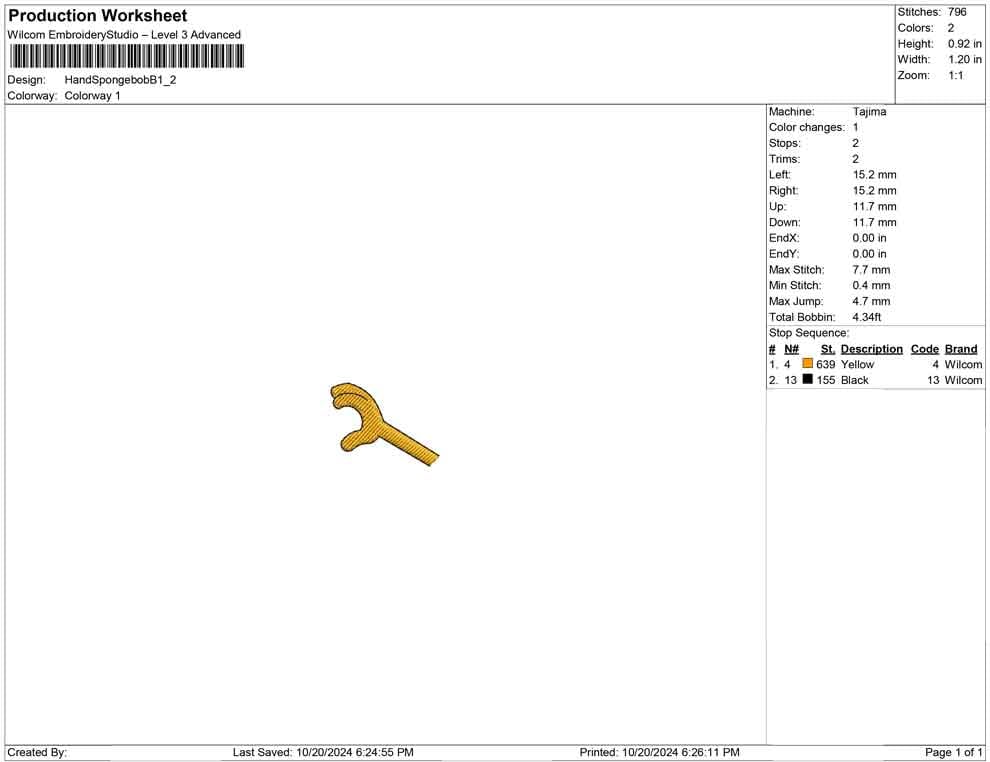990x762 pixels.
Task: Click the Max Stitch value 7.7 mm
Action: click(871, 270)
